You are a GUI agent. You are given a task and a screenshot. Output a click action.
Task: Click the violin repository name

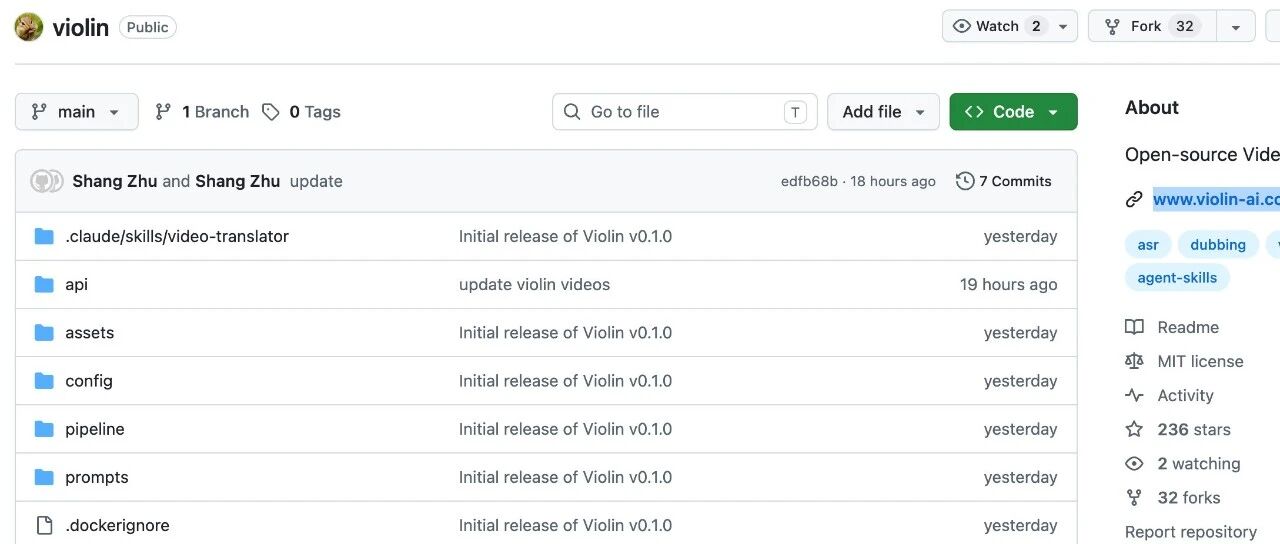[x=80, y=27]
